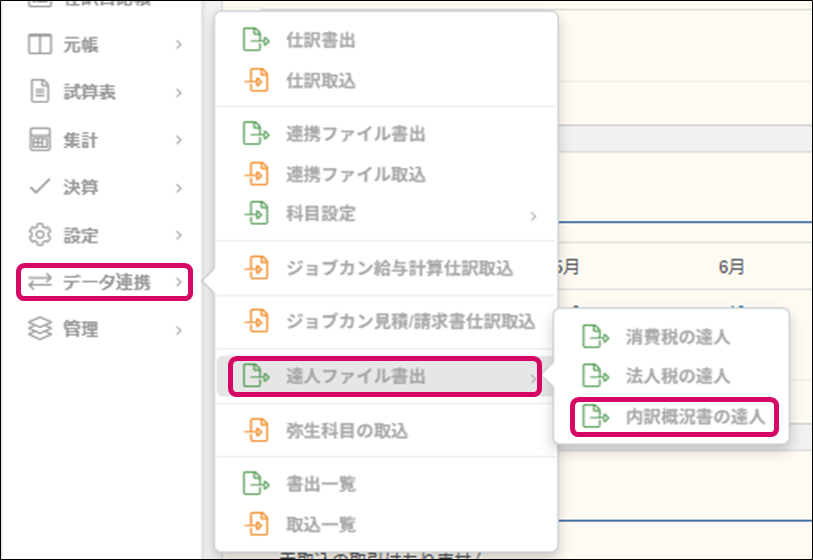Expand the 決算 sidebar chevron
This screenshot has height=560, width=813.
(x=179, y=188)
